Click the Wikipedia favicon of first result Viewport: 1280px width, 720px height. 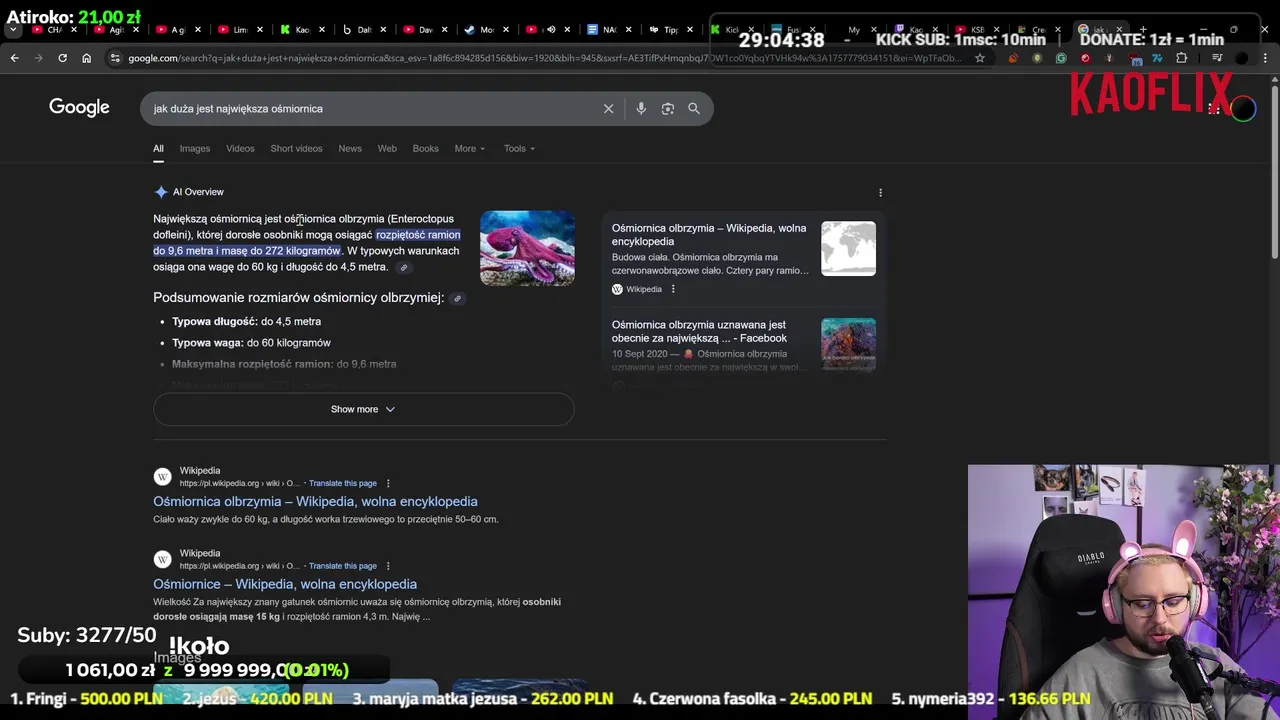[x=162, y=477]
